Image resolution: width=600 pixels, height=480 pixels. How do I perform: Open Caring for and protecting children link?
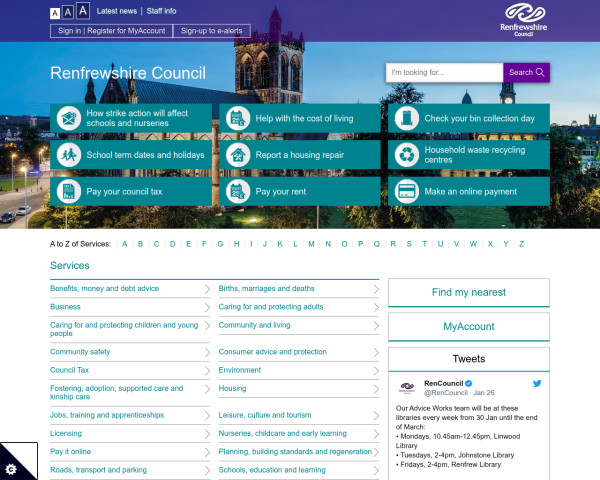pos(124,329)
